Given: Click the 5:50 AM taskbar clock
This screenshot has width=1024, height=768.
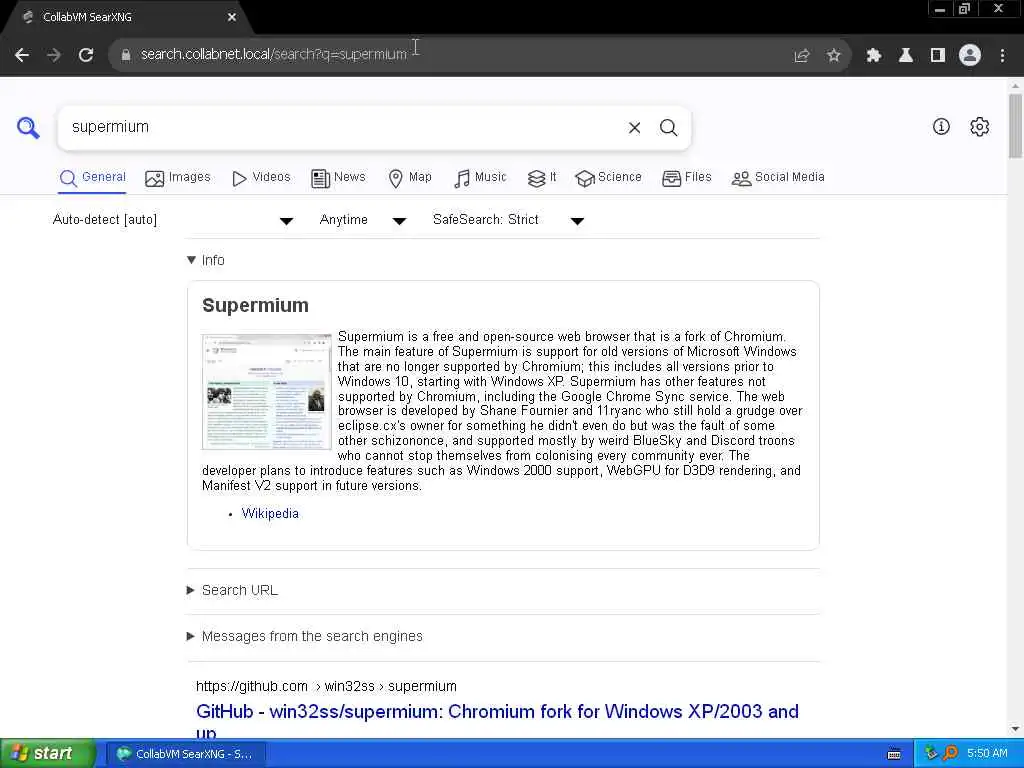Looking at the screenshot, I should [x=987, y=754].
